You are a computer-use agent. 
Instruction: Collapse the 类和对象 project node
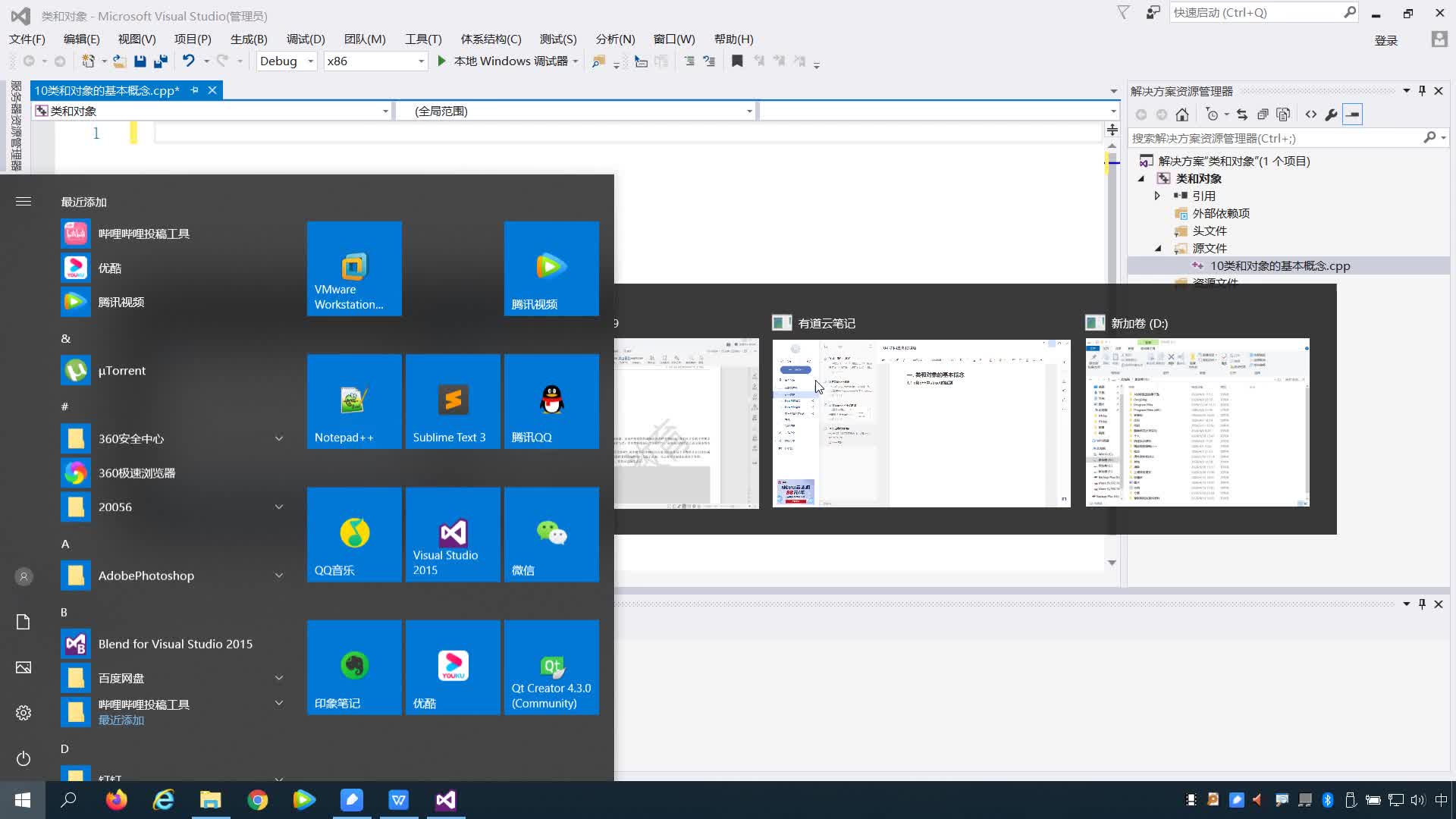[x=1141, y=179]
